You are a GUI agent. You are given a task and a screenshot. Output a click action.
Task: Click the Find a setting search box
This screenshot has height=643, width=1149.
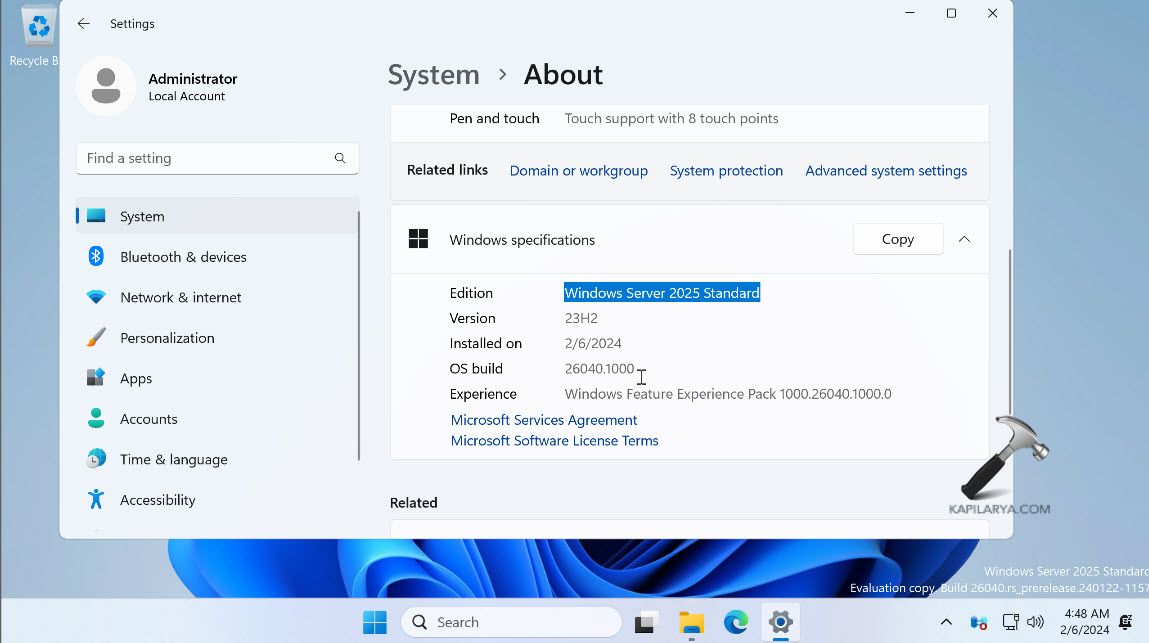(205, 158)
